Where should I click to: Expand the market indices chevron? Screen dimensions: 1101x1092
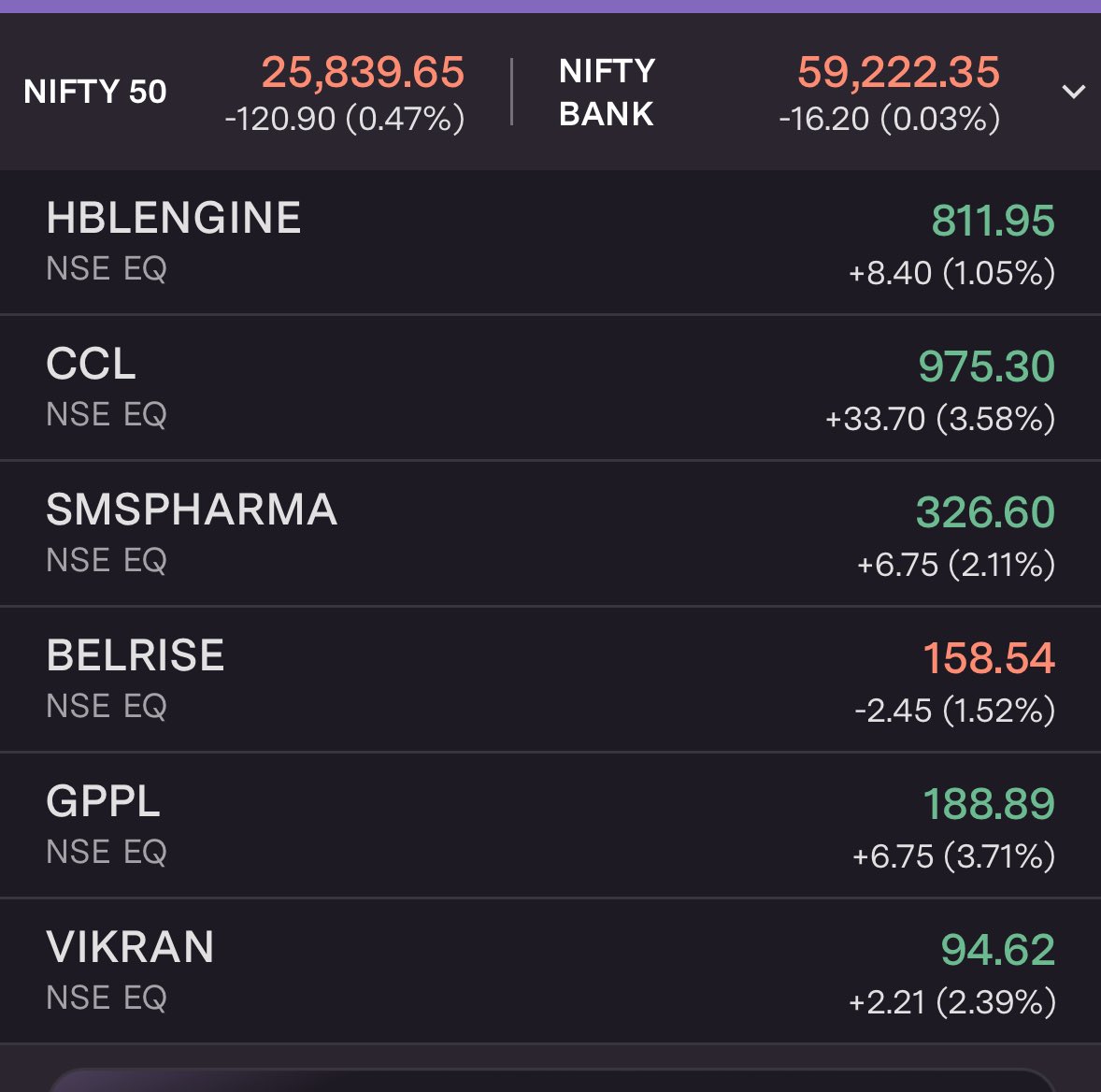coord(1074,92)
